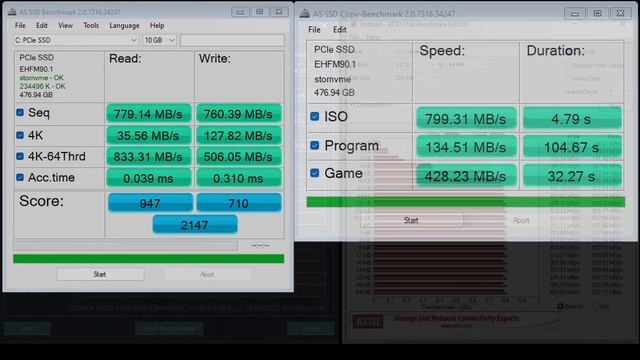The height and width of the screenshot is (360, 640).
Task: Click the write score 710
Action: tap(239, 203)
